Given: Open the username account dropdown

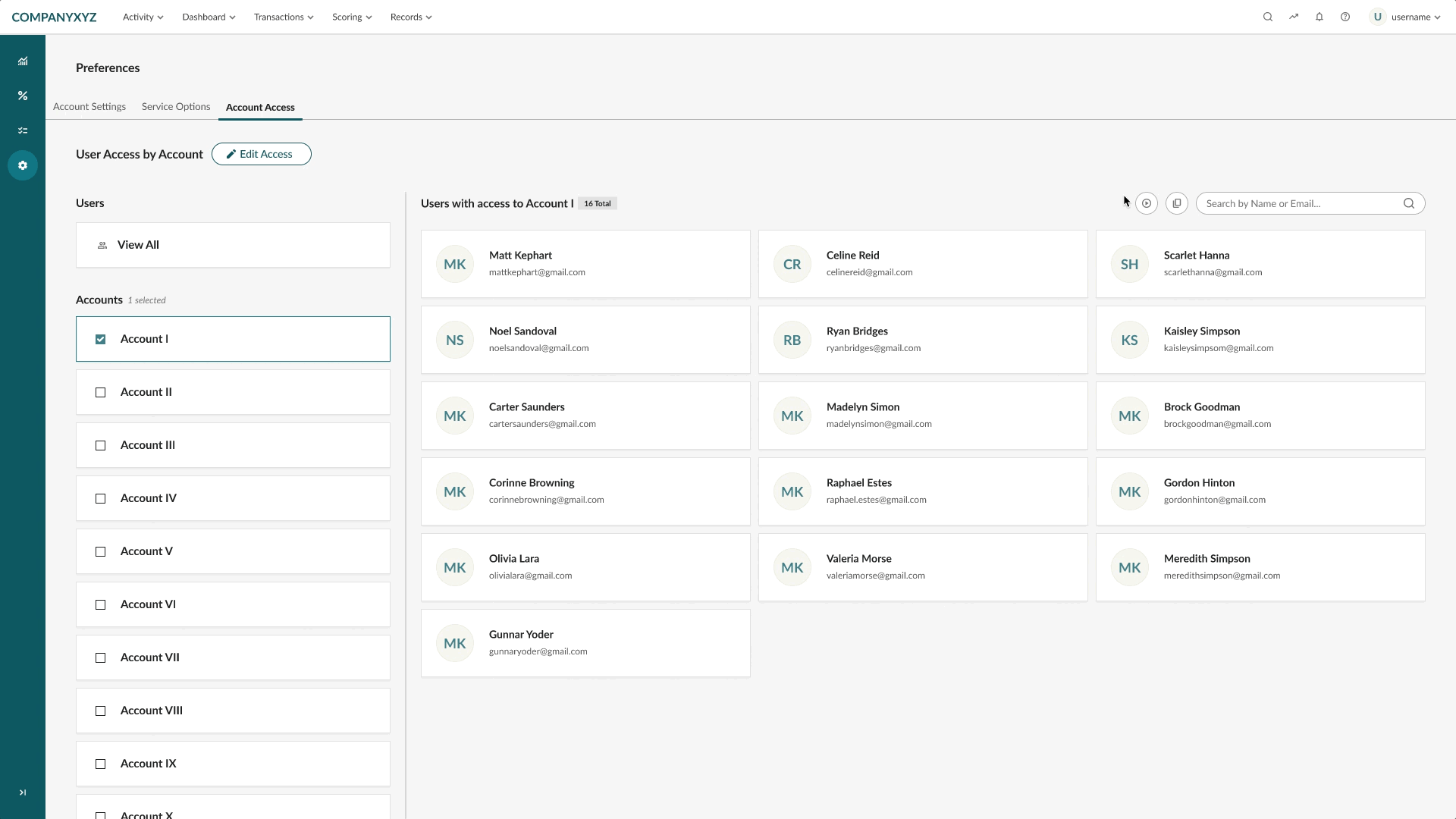Looking at the screenshot, I should tap(1410, 16).
